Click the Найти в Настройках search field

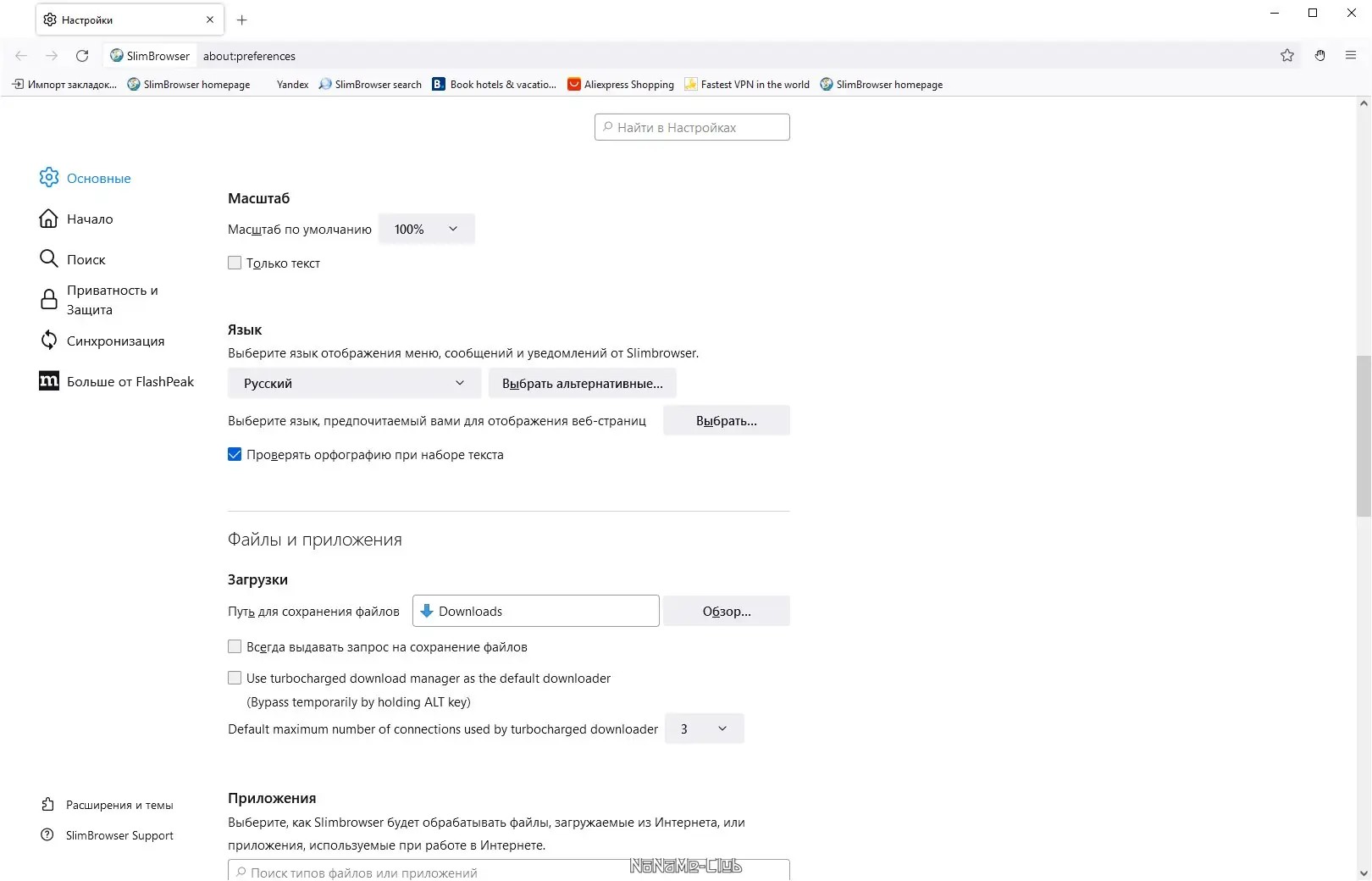[x=692, y=128]
